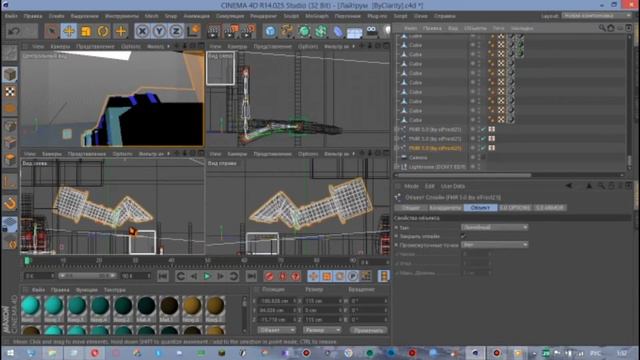Expand the Lightroom object in tree
640x360 pixels.
click(x=396, y=167)
